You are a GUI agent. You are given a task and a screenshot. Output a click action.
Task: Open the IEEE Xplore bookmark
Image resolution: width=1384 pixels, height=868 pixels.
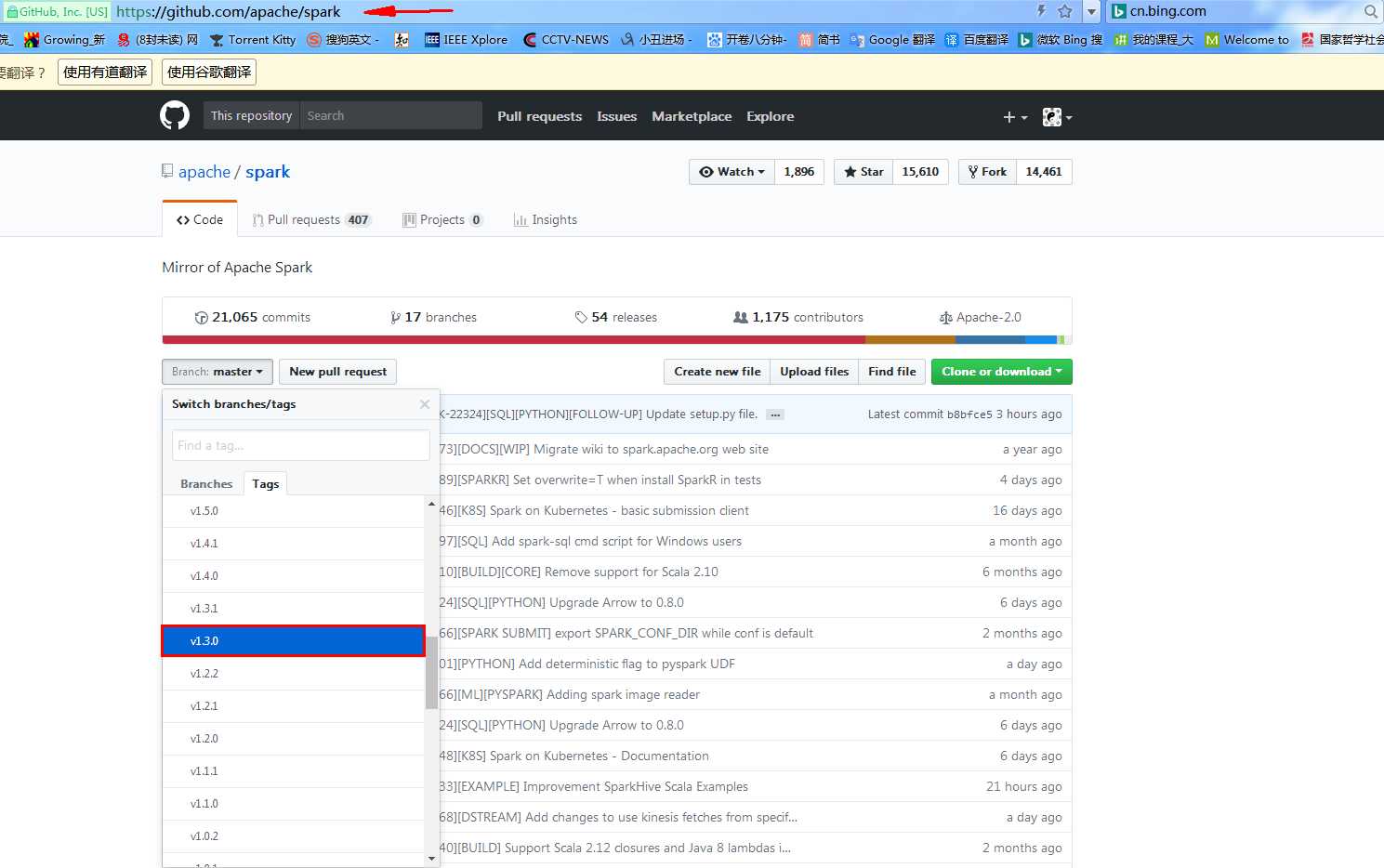pos(466,40)
